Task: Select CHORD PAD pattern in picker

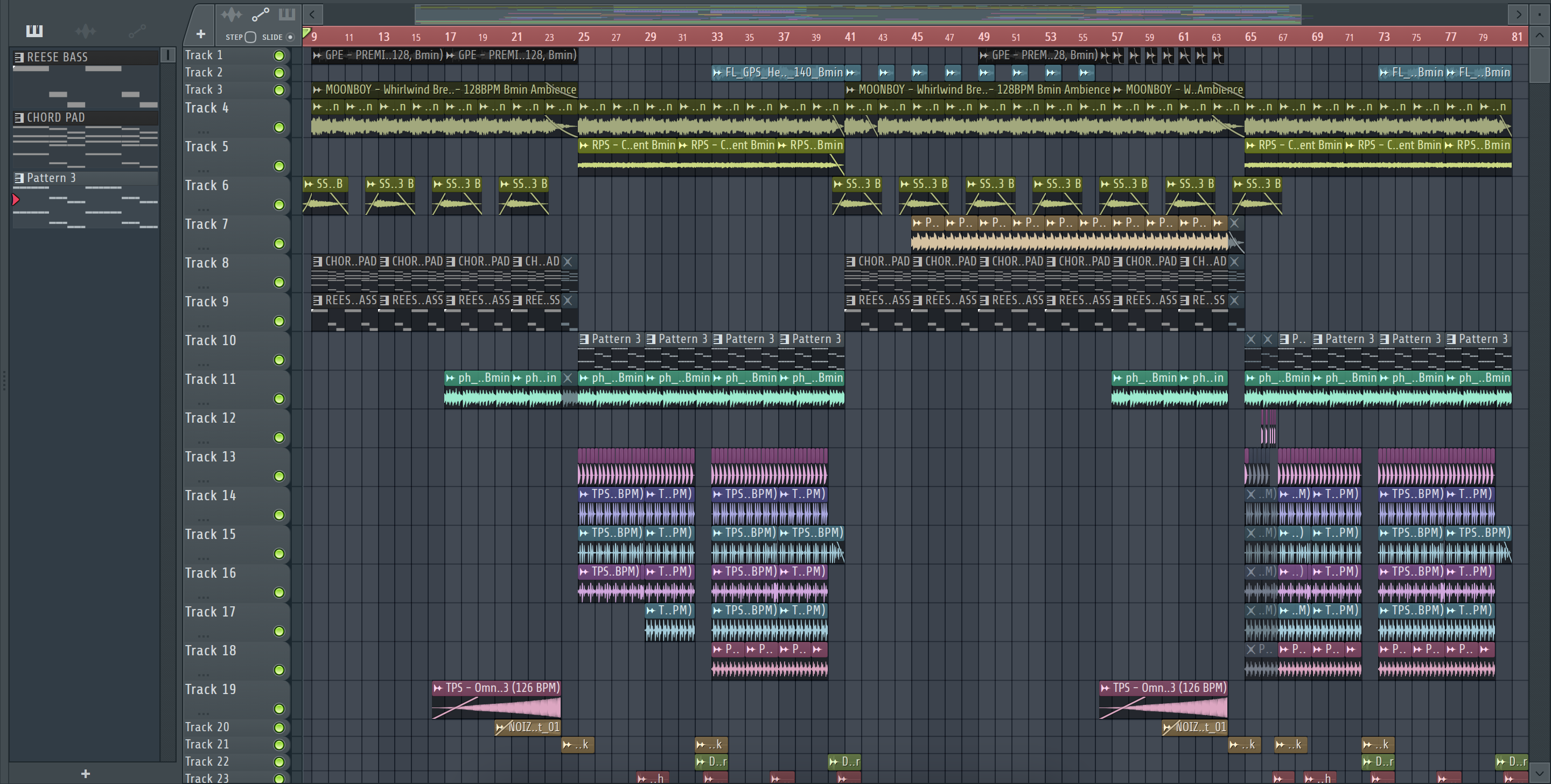Action: [x=86, y=117]
